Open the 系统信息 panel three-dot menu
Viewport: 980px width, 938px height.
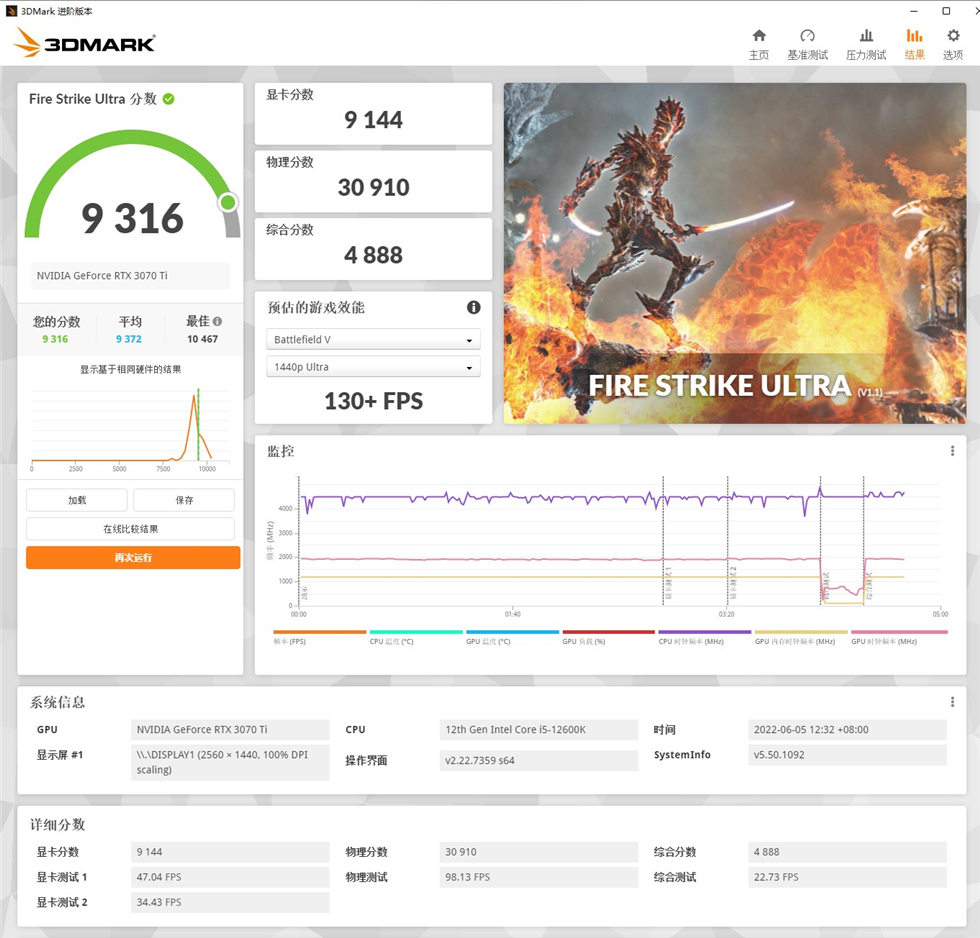[953, 701]
